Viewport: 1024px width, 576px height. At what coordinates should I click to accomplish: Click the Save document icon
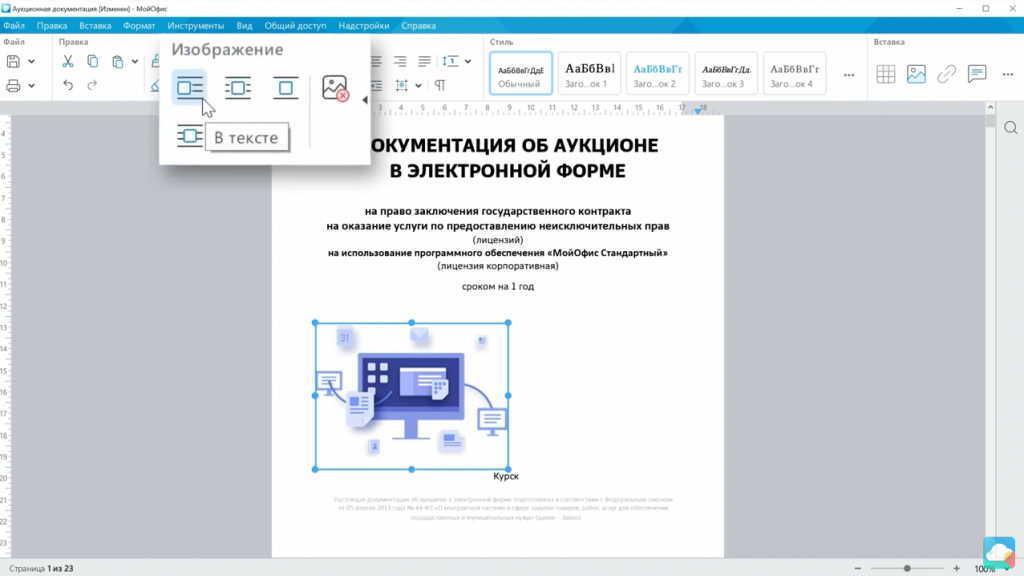(x=13, y=61)
